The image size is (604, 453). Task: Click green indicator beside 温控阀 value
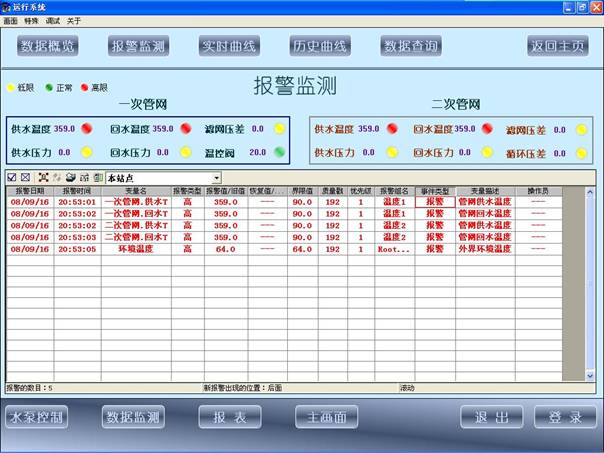coord(280,152)
